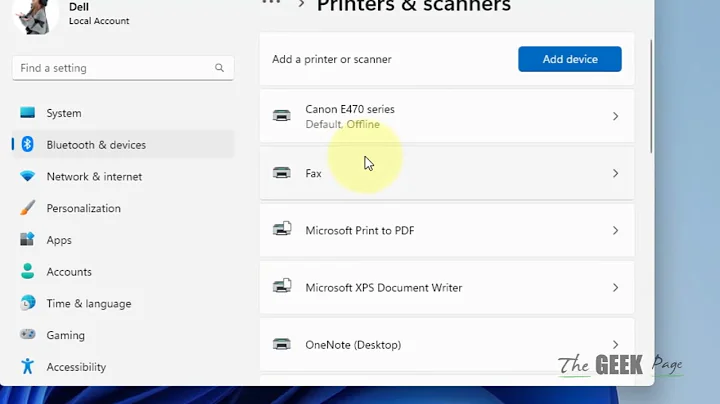Click the OneNote (Desktop) label
The image size is (720, 404).
point(353,345)
